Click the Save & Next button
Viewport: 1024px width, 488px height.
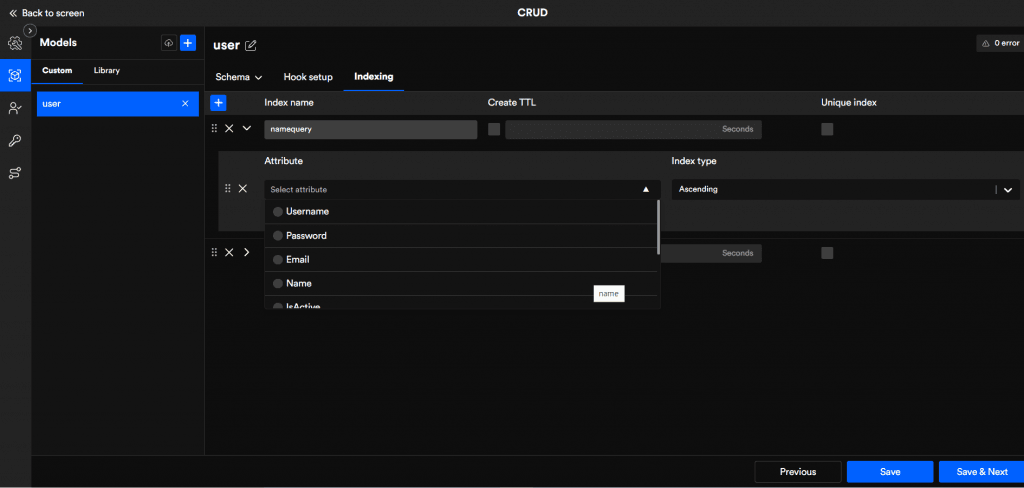click(982, 472)
